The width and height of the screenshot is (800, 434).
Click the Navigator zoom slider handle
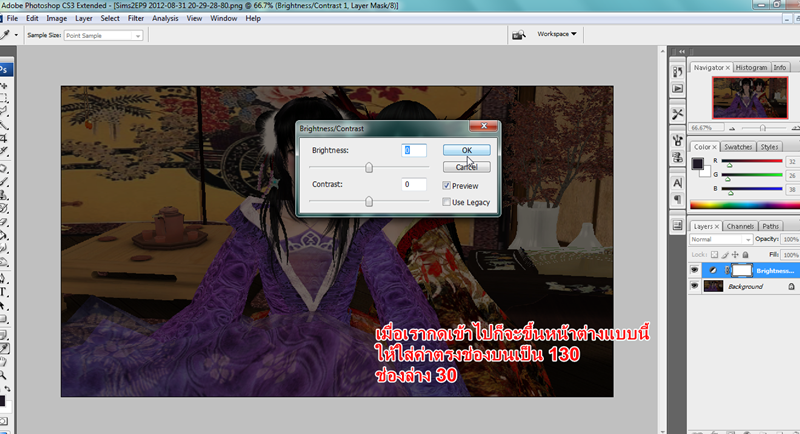[x=763, y=128]
